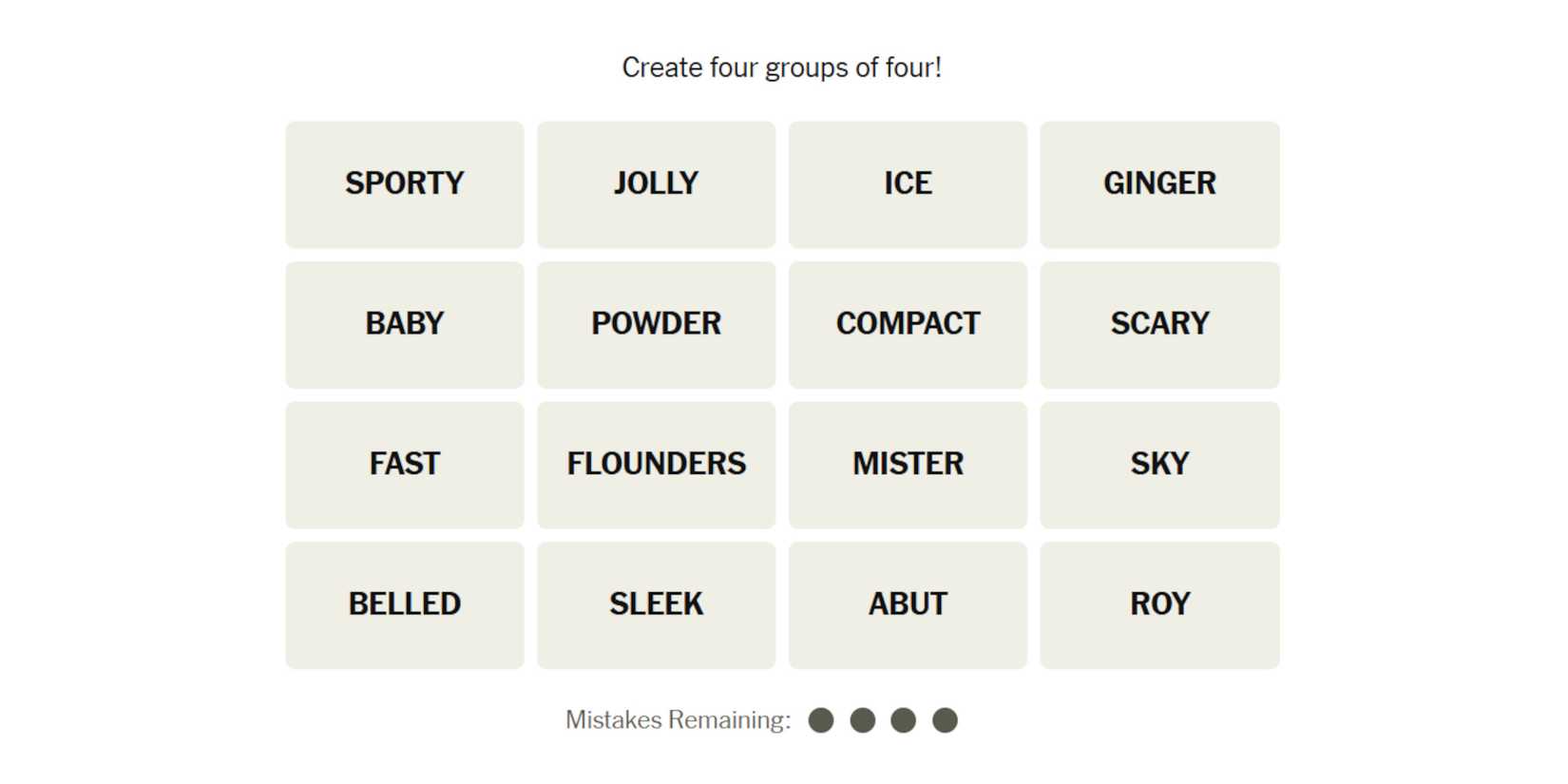Select the SCARY tile
The height and width of the screenshot is (784, 1568).
pyautogui.click(x=1159, y=324)
